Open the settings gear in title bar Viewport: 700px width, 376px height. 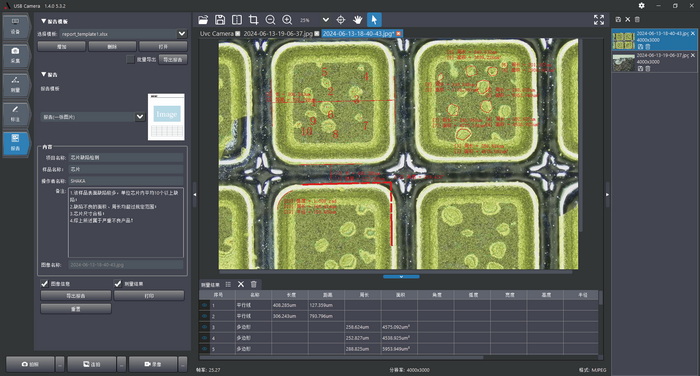[x=642, y=5]
